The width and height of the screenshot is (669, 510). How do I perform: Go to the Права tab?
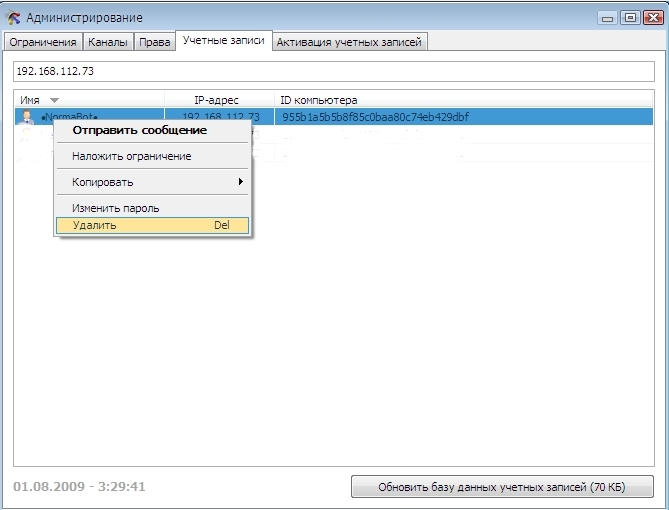click(154, 42)
